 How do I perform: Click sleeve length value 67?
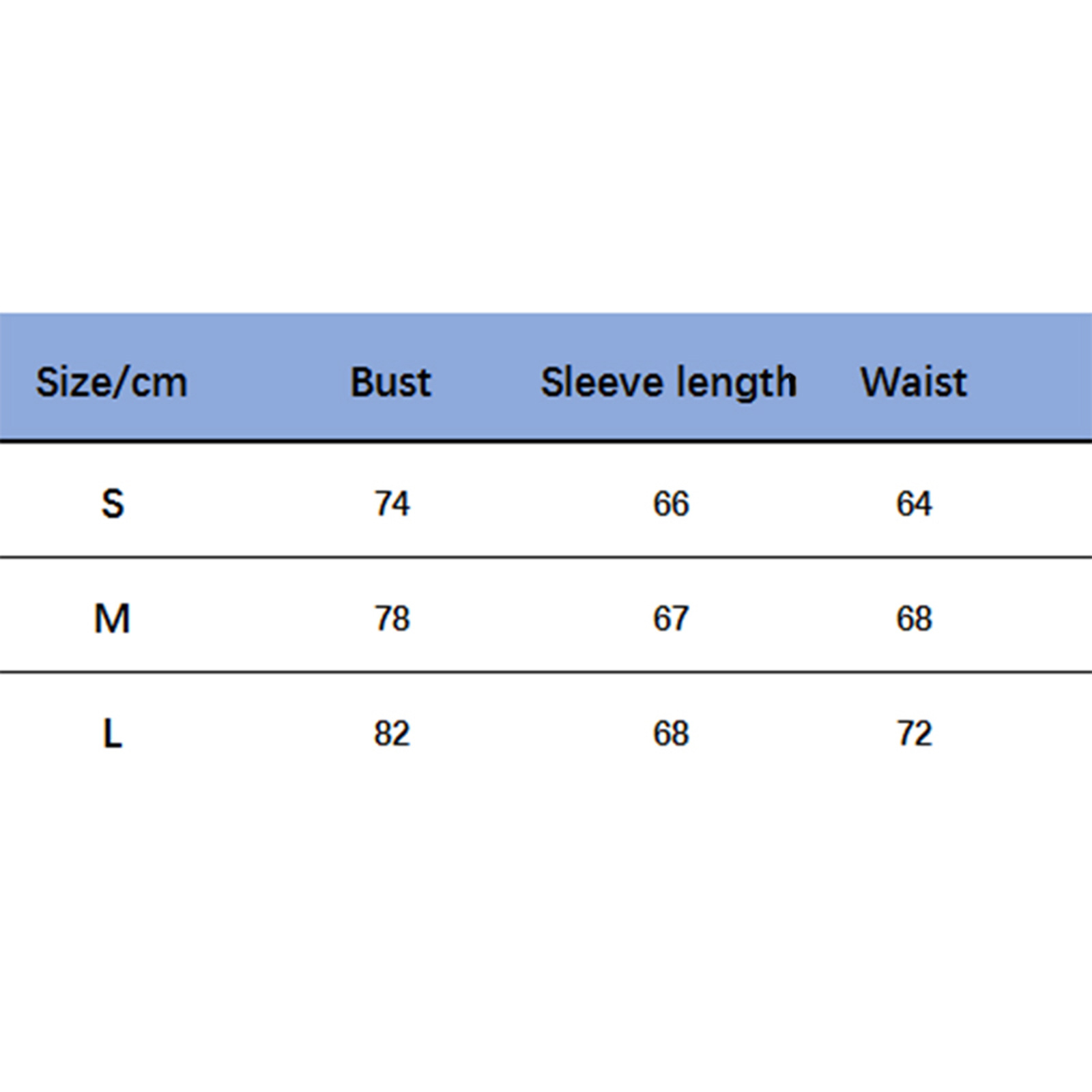tap(671, 619)
